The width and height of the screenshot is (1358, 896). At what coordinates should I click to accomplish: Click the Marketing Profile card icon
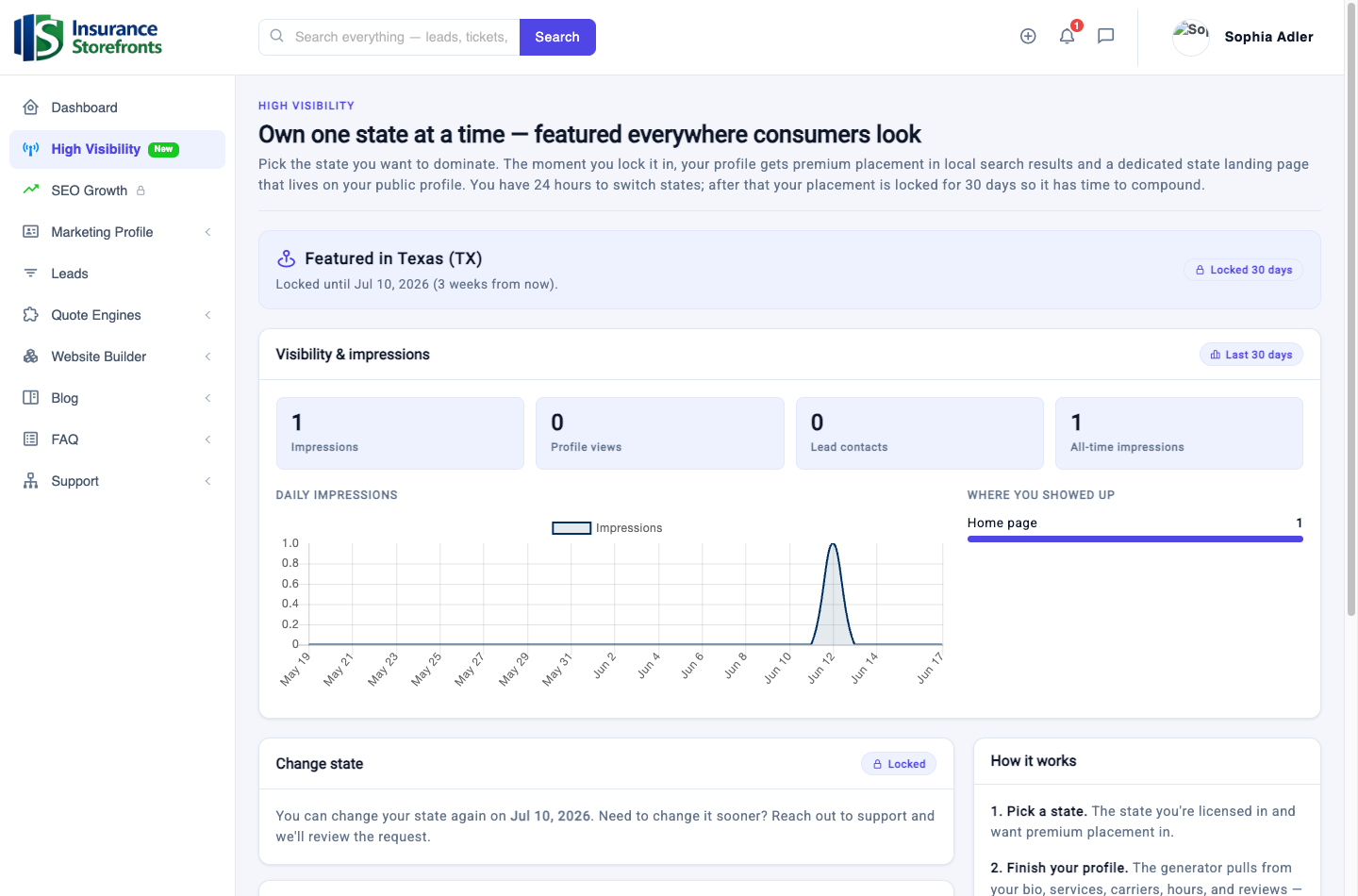[31, 232]
